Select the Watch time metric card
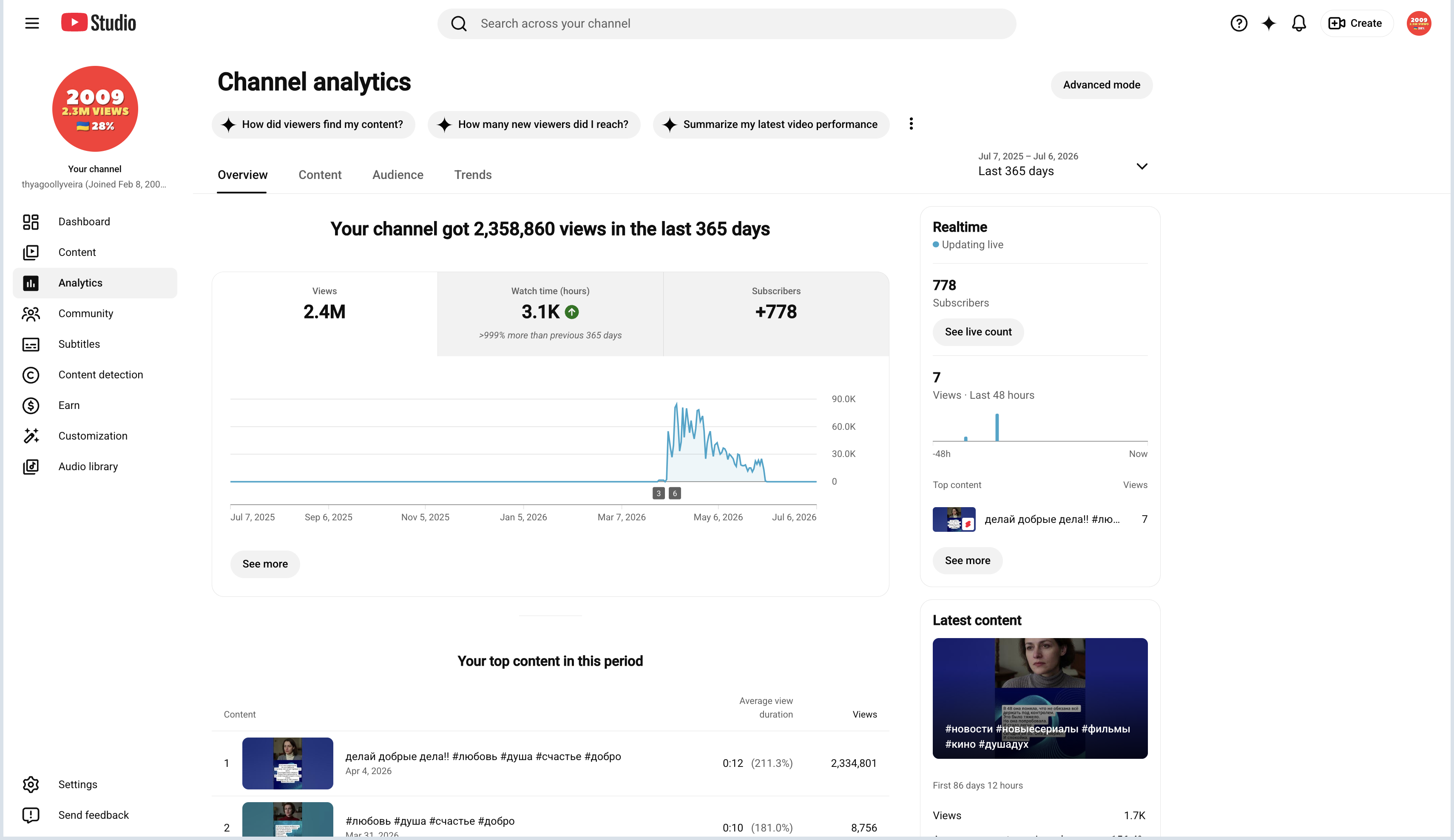 point(550,314)
